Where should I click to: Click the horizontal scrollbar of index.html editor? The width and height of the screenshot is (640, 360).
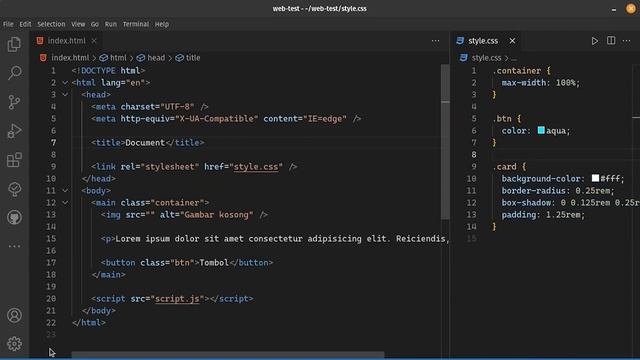coord(228,354)
